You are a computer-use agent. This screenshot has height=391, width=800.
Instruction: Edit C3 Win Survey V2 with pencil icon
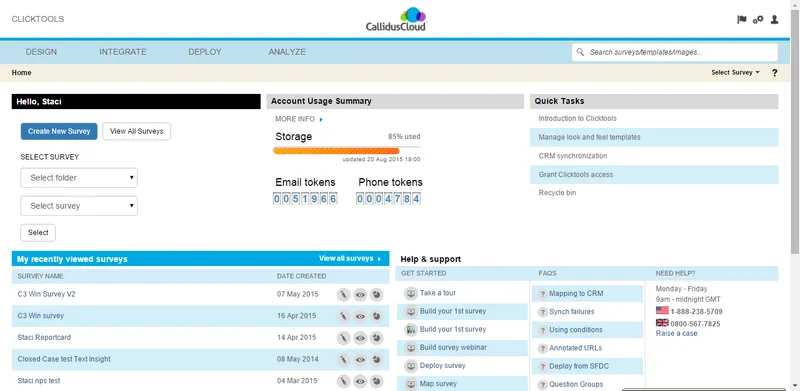tap(343, 295)
